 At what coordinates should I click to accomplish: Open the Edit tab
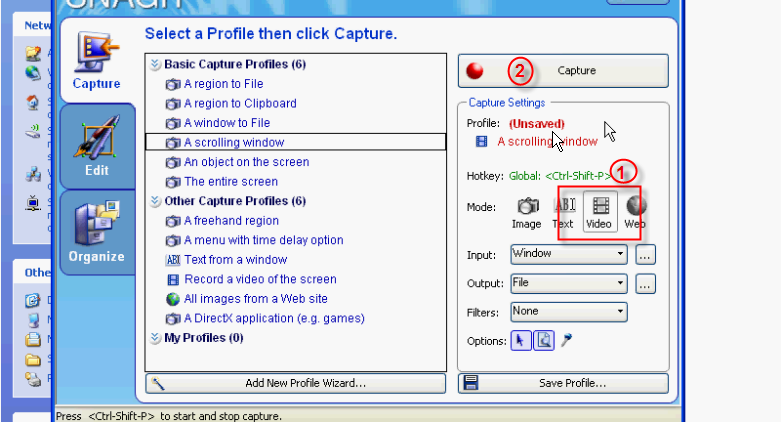point(97,146)
